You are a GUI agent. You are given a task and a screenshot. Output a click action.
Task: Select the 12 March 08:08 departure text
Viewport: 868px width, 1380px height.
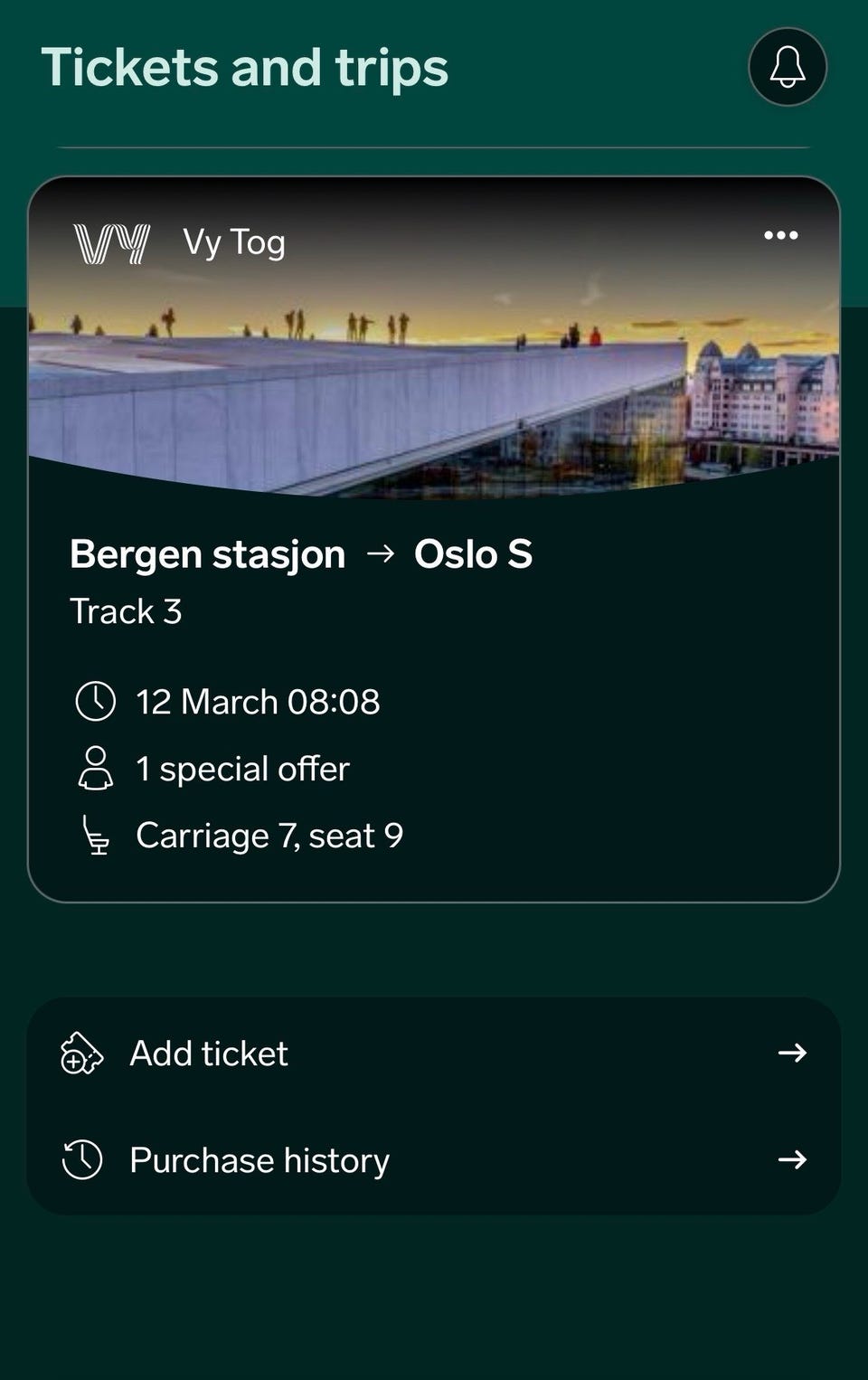[258, 702]
